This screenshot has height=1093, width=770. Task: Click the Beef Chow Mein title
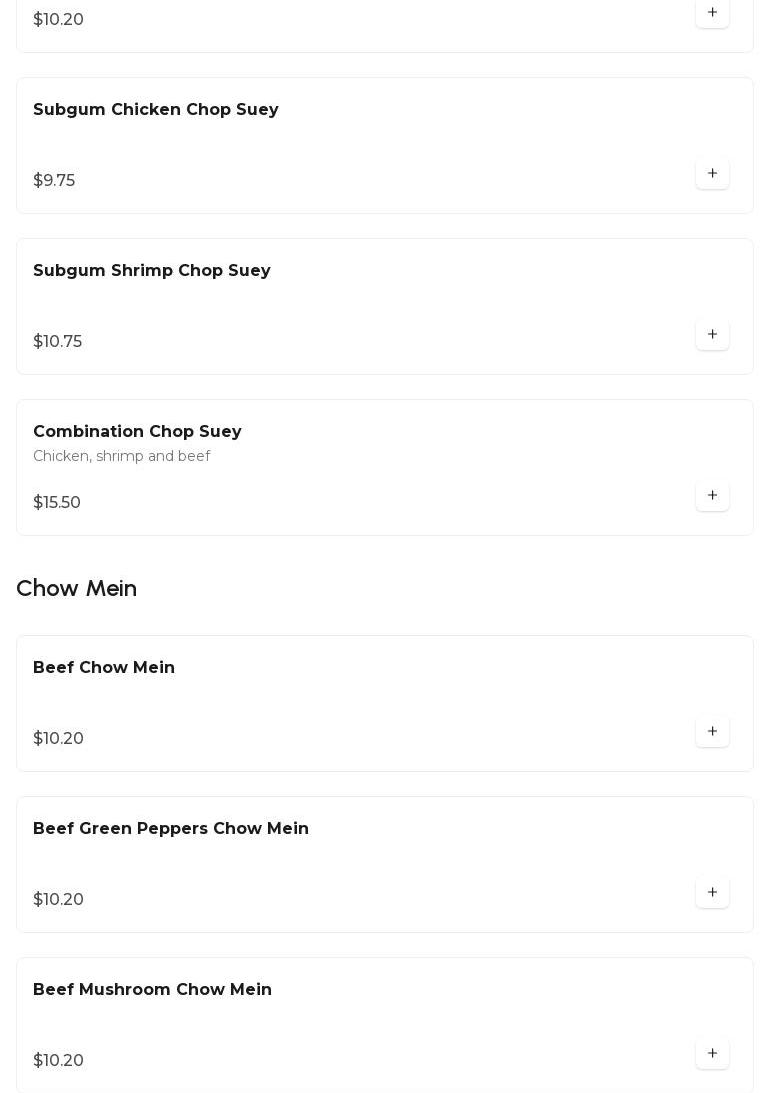104,668
